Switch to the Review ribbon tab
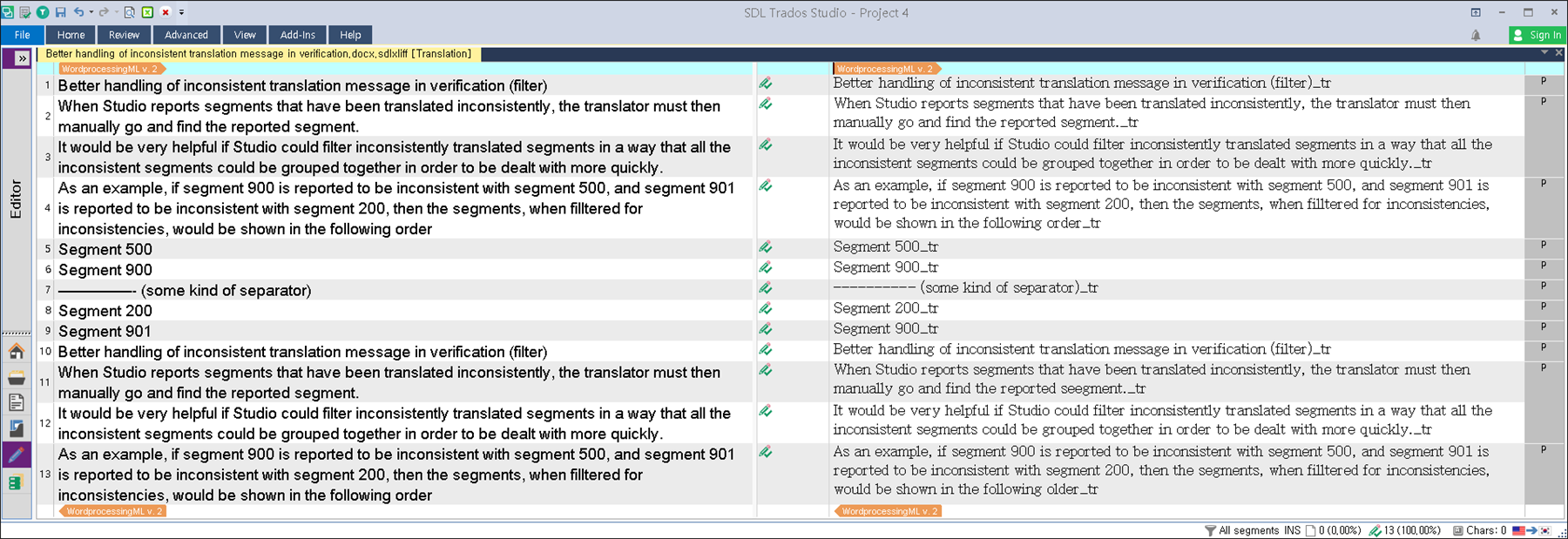Viewport: 1568px width, 539px height. click(x=124, y=35)
